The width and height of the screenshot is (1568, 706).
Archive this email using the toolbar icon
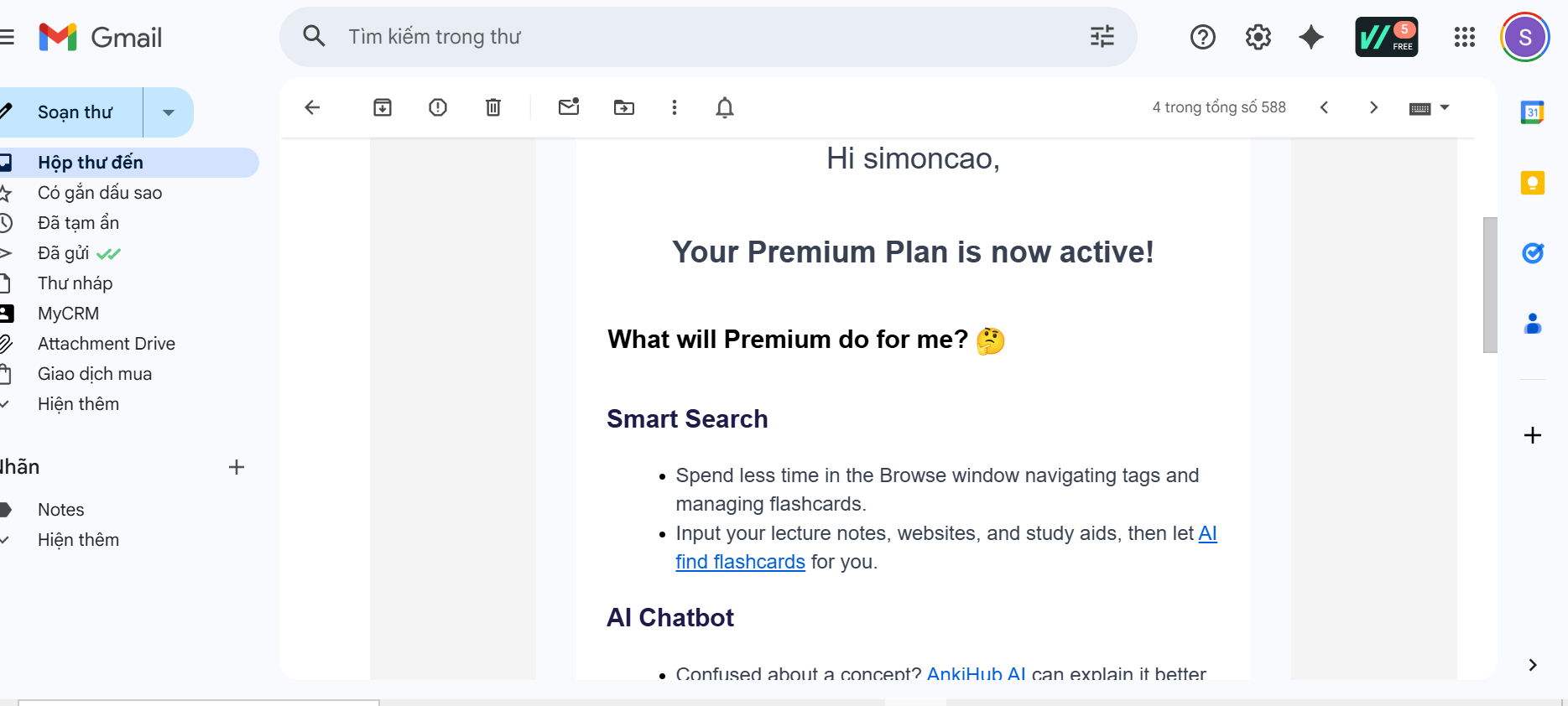coord(383,107)
